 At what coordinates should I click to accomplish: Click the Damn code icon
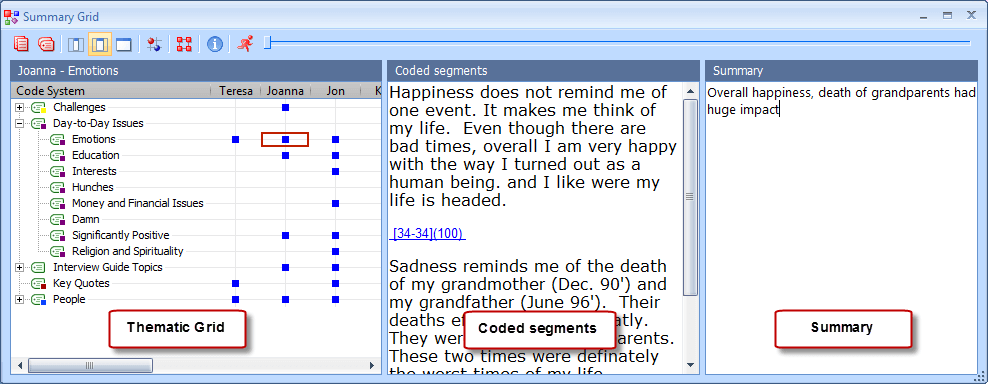point(58,220)
